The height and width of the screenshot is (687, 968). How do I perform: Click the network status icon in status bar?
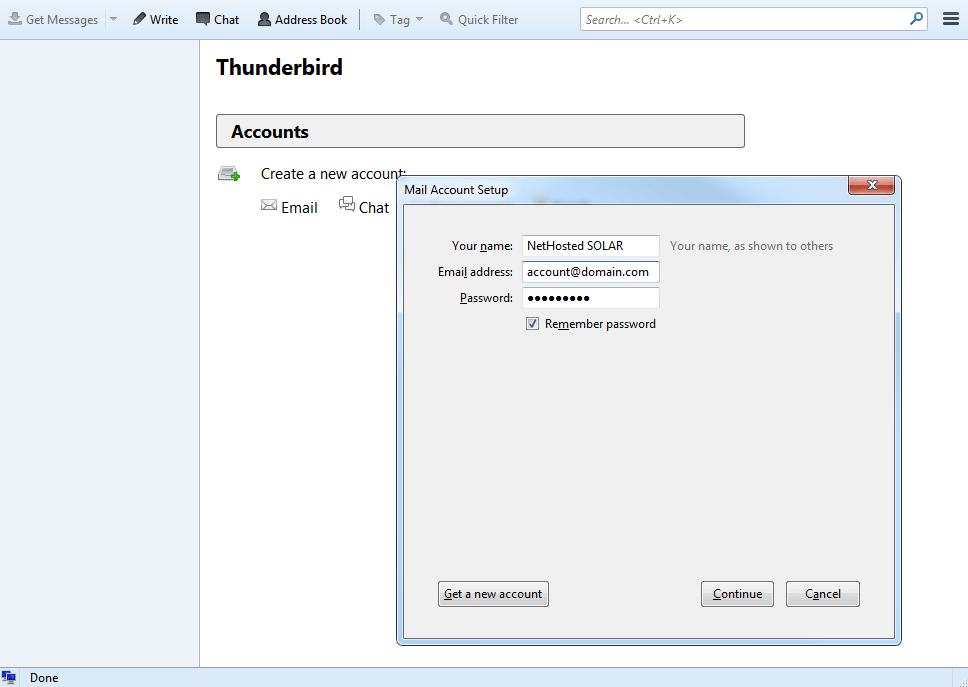9,678
